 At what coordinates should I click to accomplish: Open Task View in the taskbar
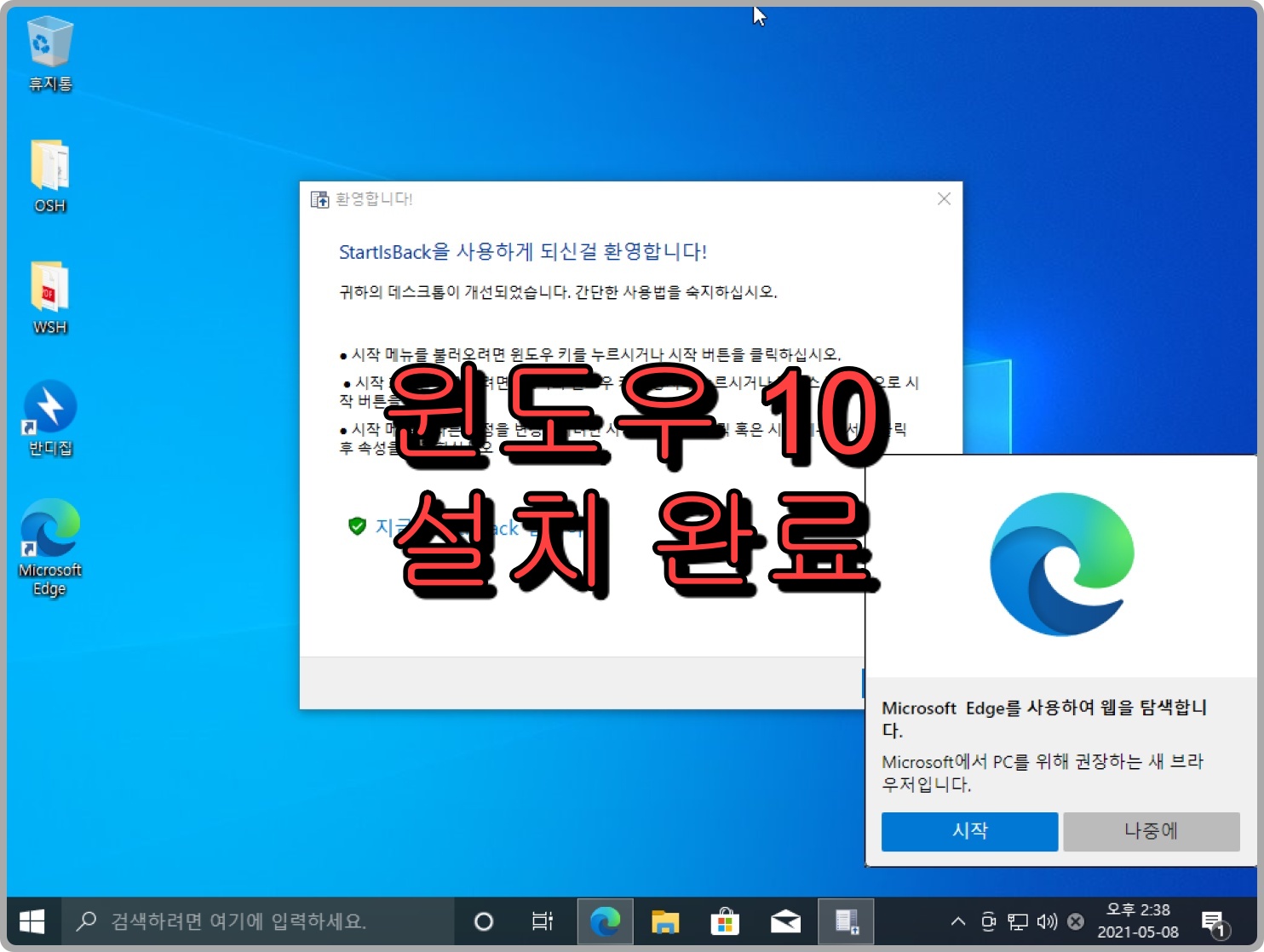(x=542, y=921)
